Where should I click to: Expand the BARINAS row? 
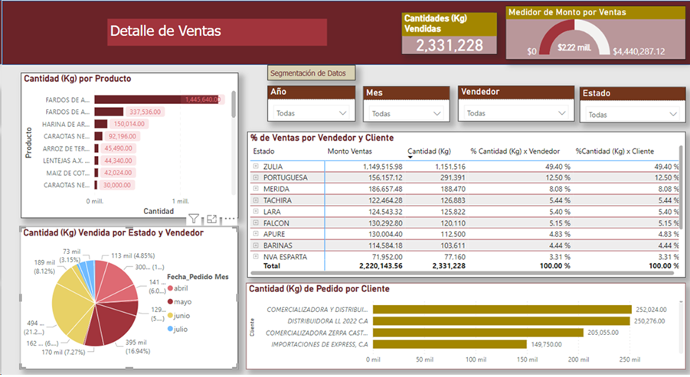[256, 245]
